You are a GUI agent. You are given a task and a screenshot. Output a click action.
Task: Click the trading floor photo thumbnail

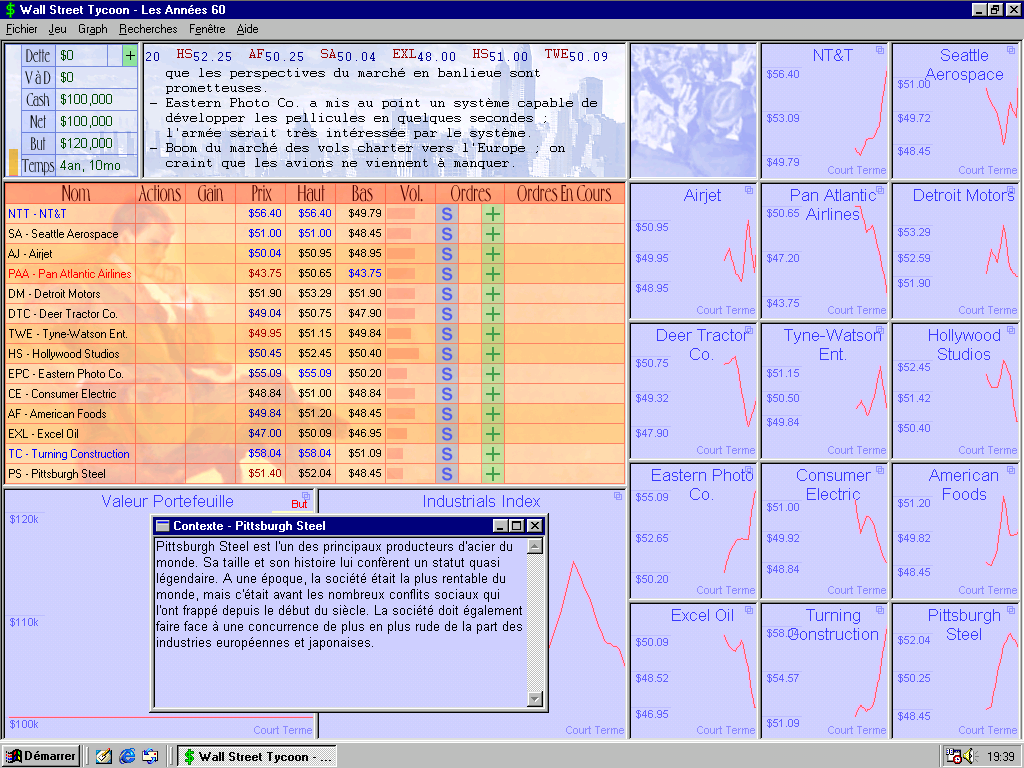693,110
